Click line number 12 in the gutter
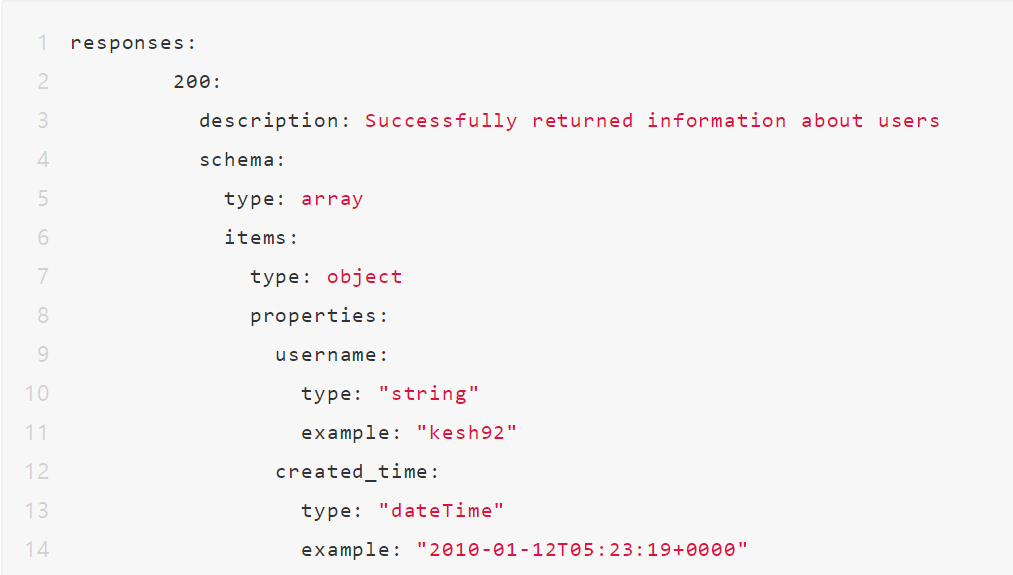 pyautogui.click(x=37, y=472)
